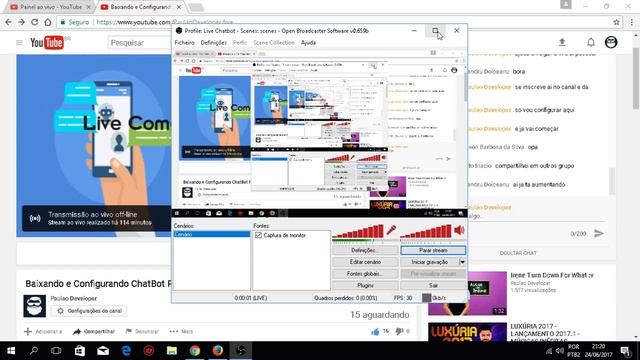Click the Sair button in OBS

pyautogui.click(x=433, y=285)
